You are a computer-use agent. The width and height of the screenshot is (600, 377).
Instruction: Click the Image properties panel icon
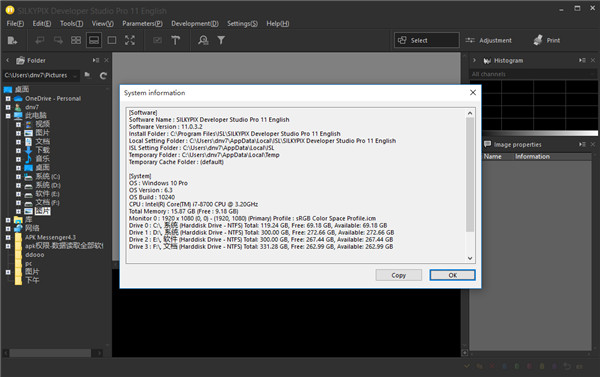tap(488, 144)
